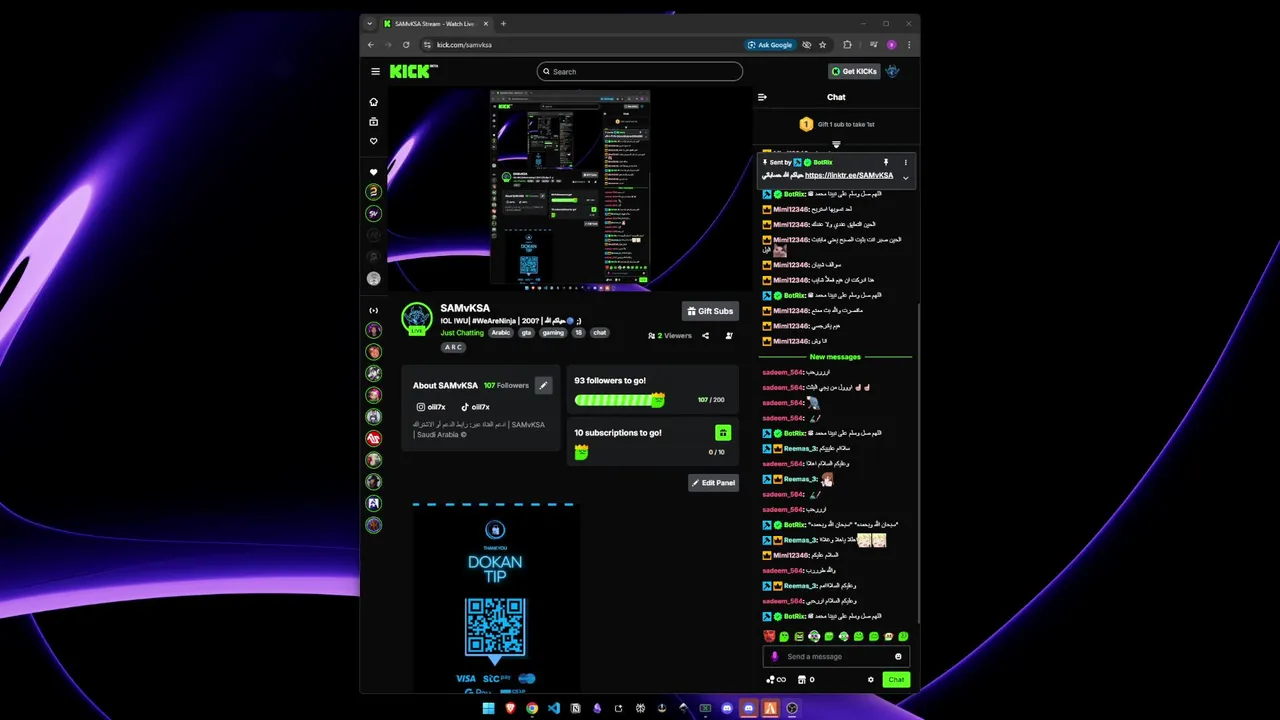Open the linktr.ee/SAMvKSA link
Screen dimensions: 1280x720
pyautogui.click(x=849, y=175)
